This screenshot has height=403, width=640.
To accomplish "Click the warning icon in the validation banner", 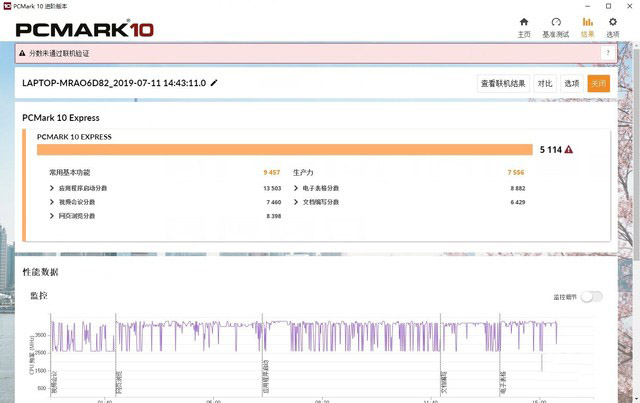I will click(22, 53).
